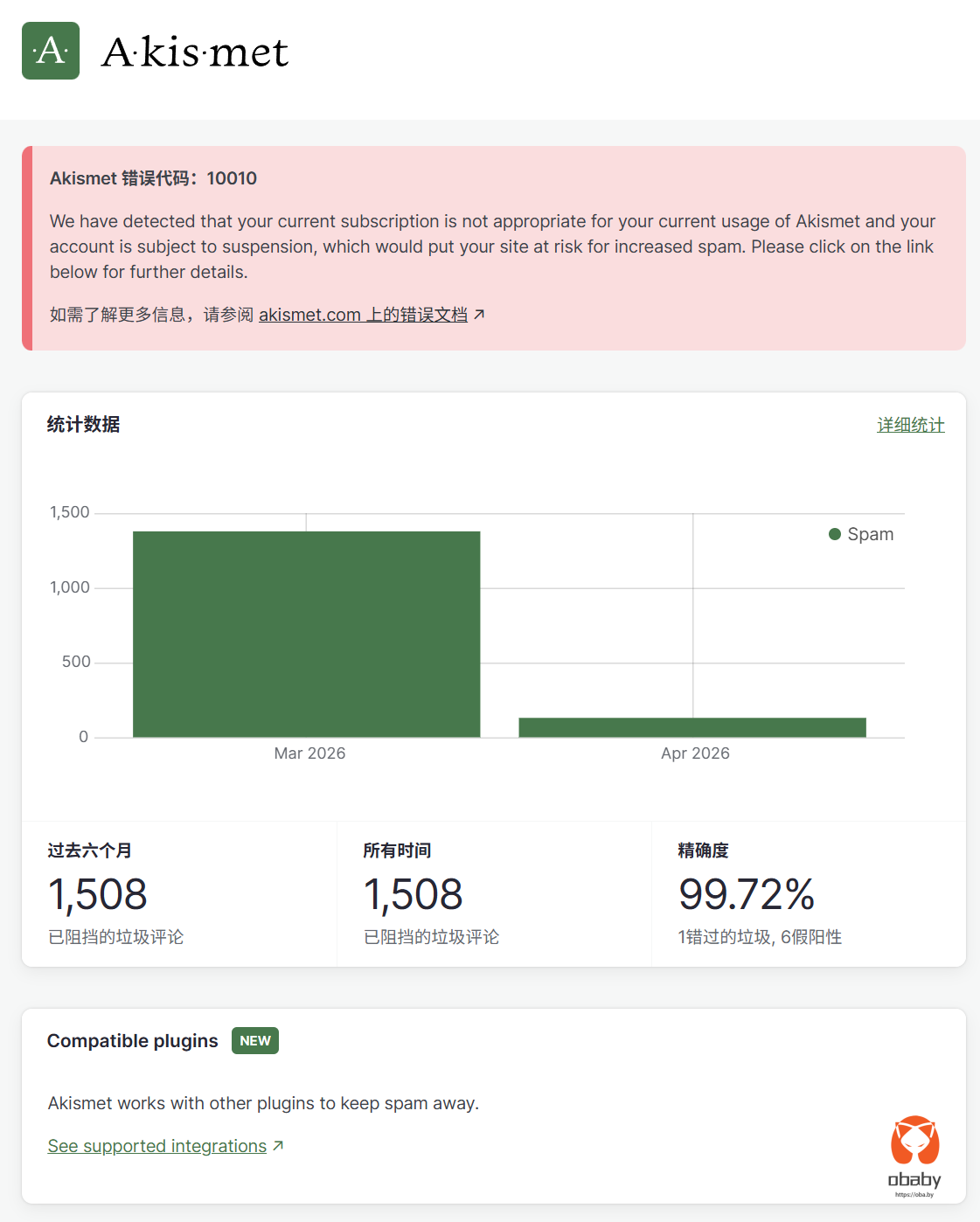Click the 过去六个月 1,508 statistic
980x1222 pixels.
coord(97,894)
